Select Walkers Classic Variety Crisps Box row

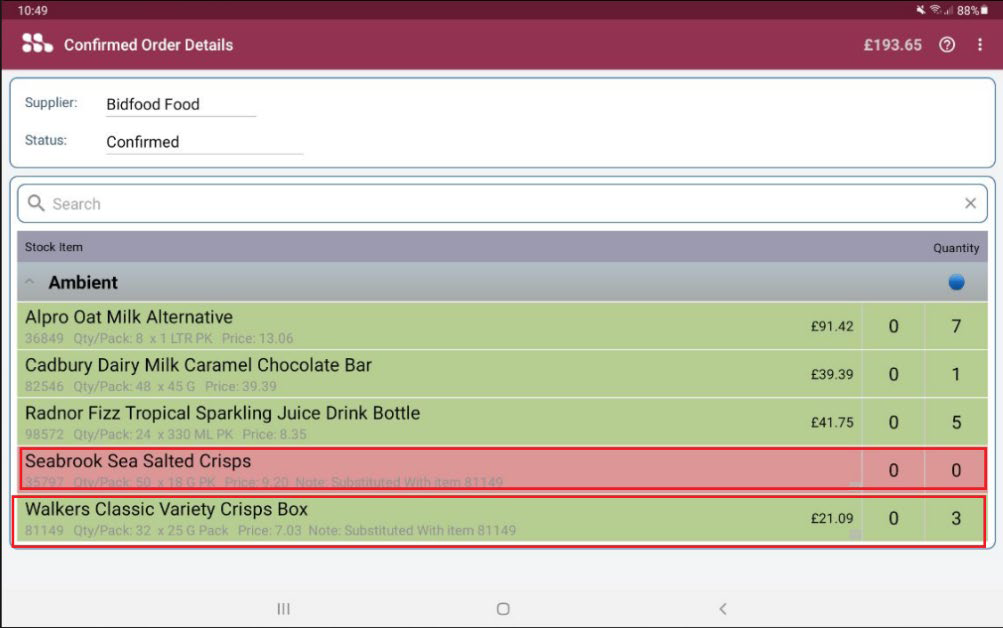tap(400, 518)
